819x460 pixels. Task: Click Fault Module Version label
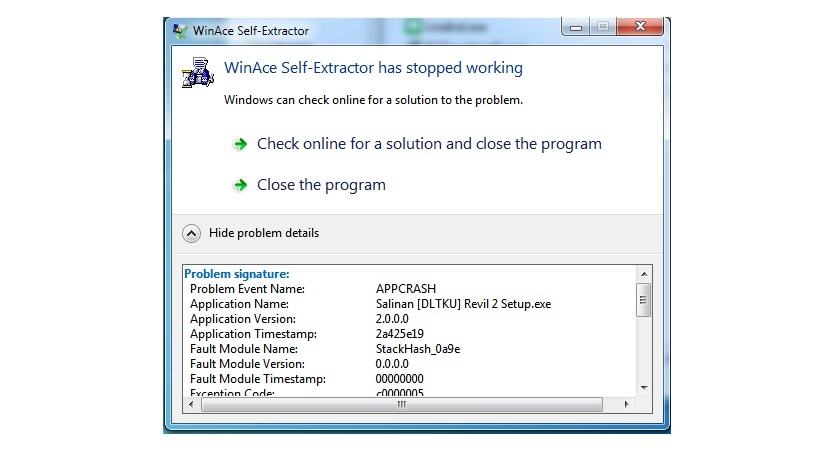pos(248,364)
